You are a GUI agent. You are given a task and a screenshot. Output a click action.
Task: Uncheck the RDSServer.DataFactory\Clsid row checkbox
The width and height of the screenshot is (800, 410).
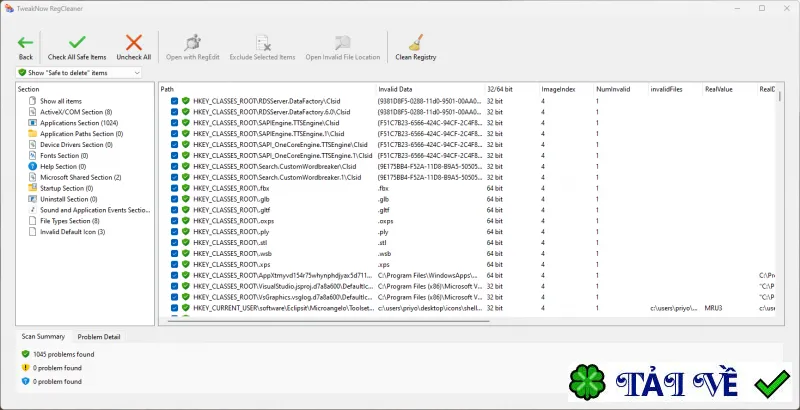pyautogui.click(x=174, y=101)
